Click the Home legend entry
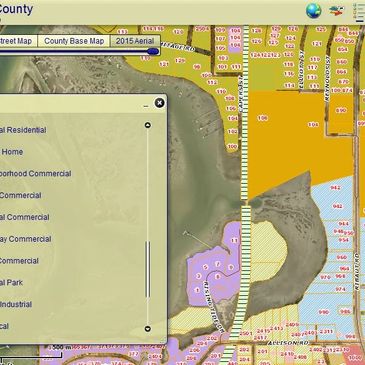The width and height of the screenshot is (365, 365). (12, 152)
